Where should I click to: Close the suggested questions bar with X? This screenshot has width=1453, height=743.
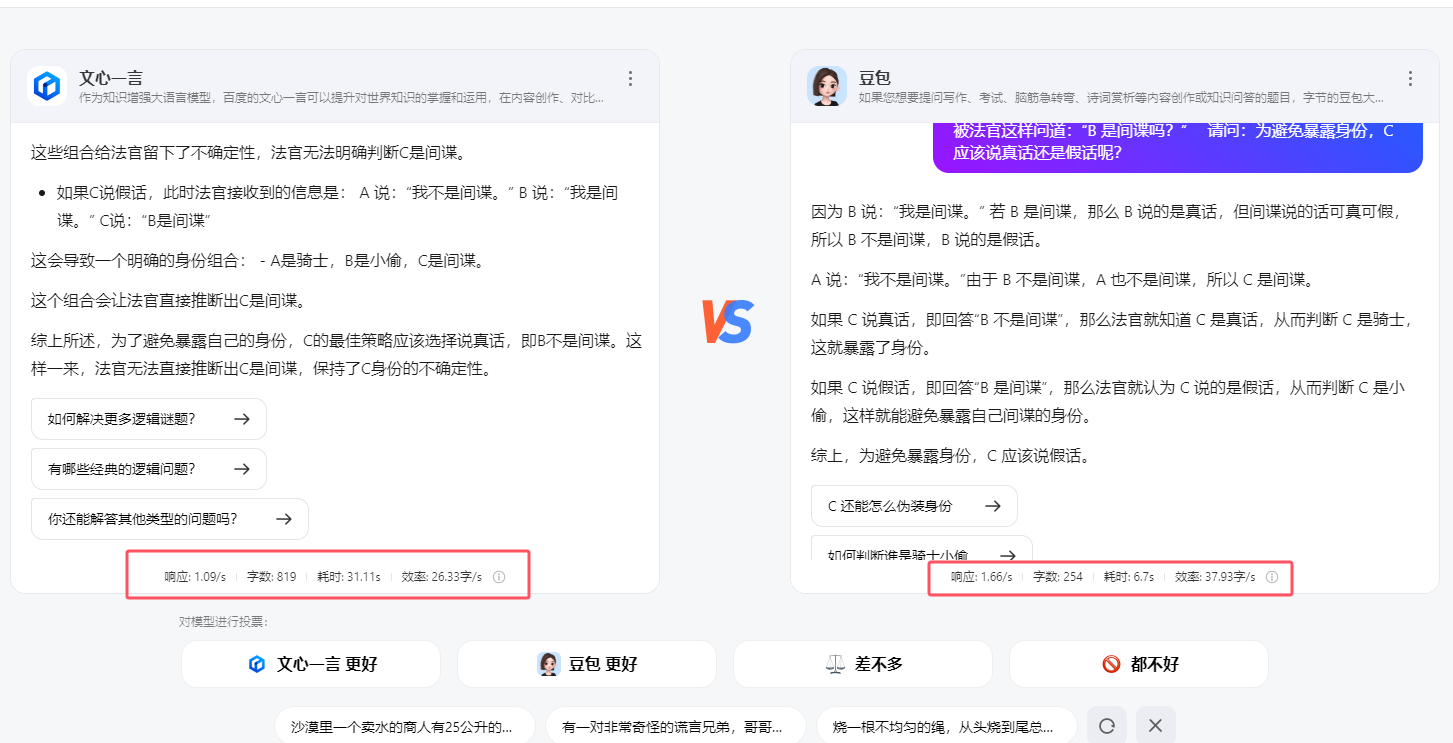pos(1155,726)
